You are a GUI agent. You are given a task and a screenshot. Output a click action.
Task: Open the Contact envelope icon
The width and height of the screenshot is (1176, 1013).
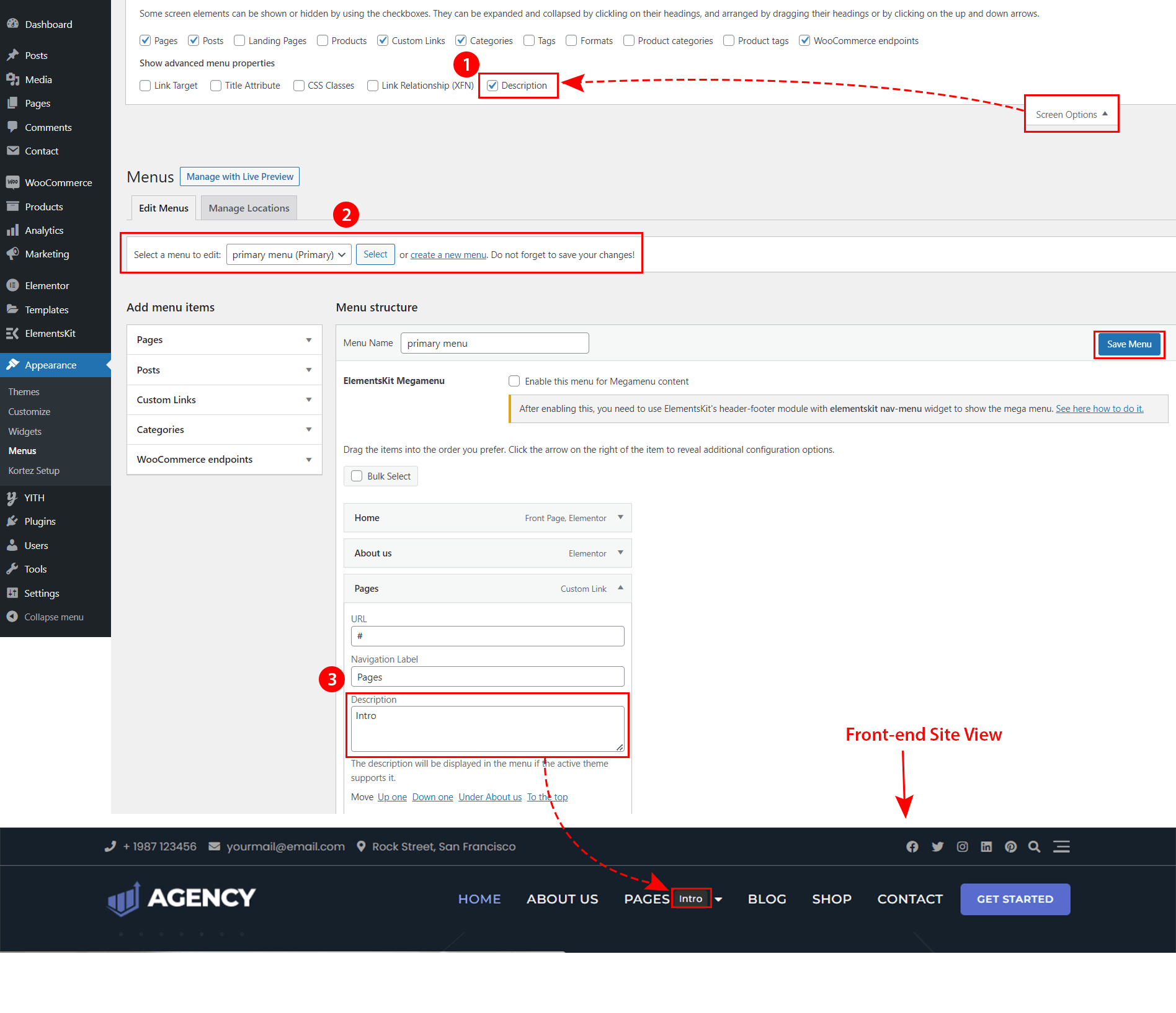pyautogui.click(x=12, y=151)
